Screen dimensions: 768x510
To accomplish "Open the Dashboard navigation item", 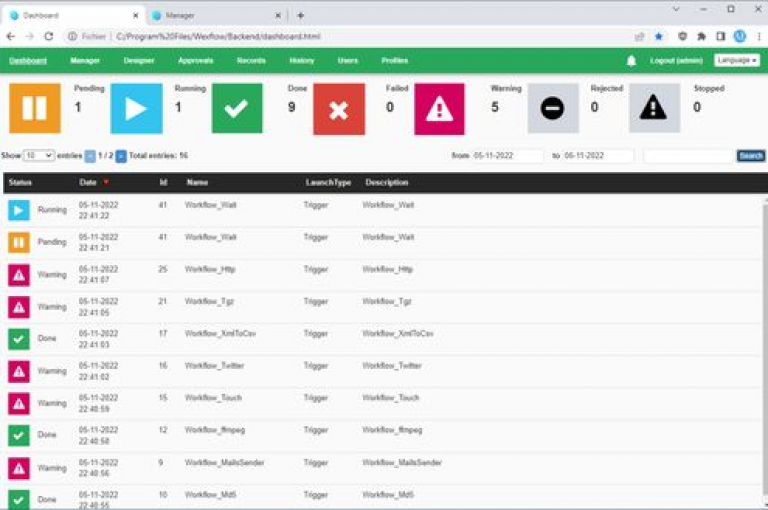I will 28,61.
